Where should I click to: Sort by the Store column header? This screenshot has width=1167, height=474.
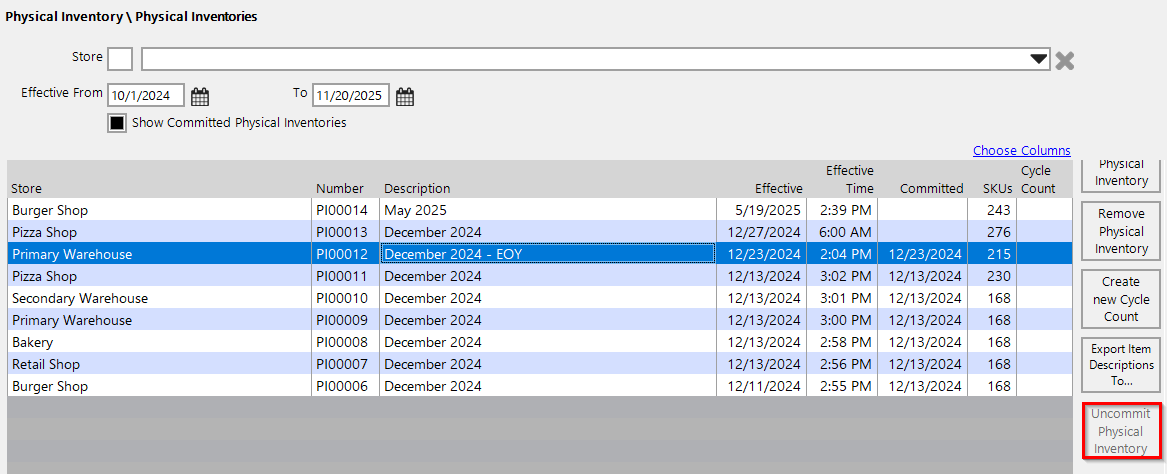[26, 188]
